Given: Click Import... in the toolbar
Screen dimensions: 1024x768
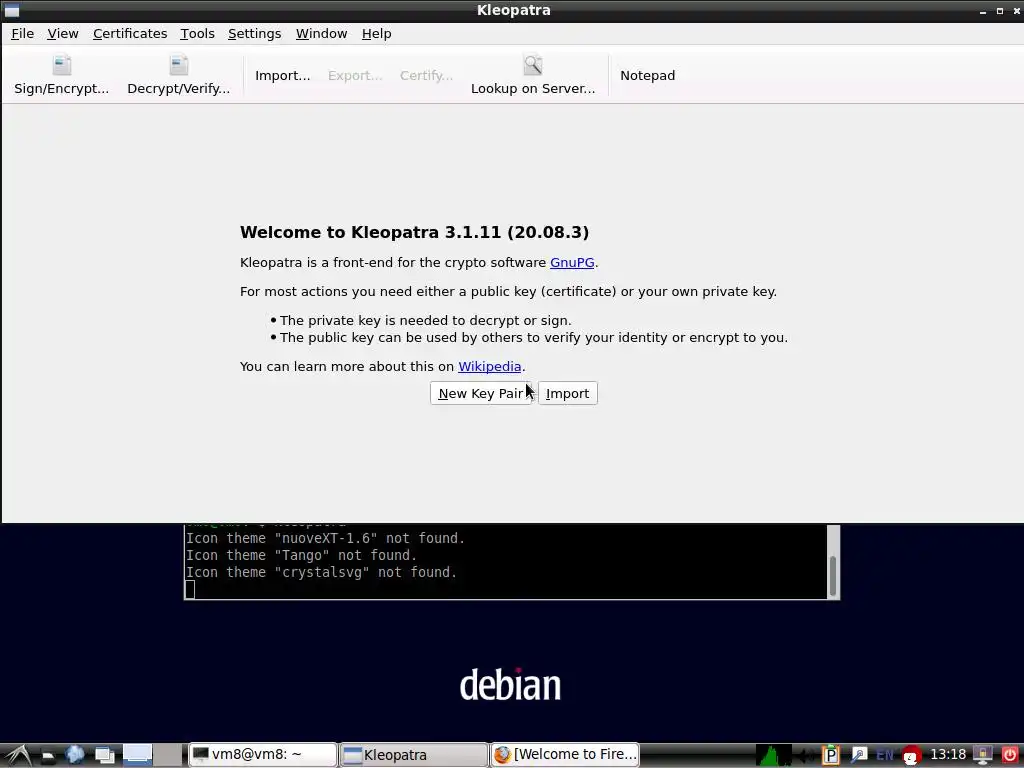Looking at the screenshot, I should [x=282, y=75].
